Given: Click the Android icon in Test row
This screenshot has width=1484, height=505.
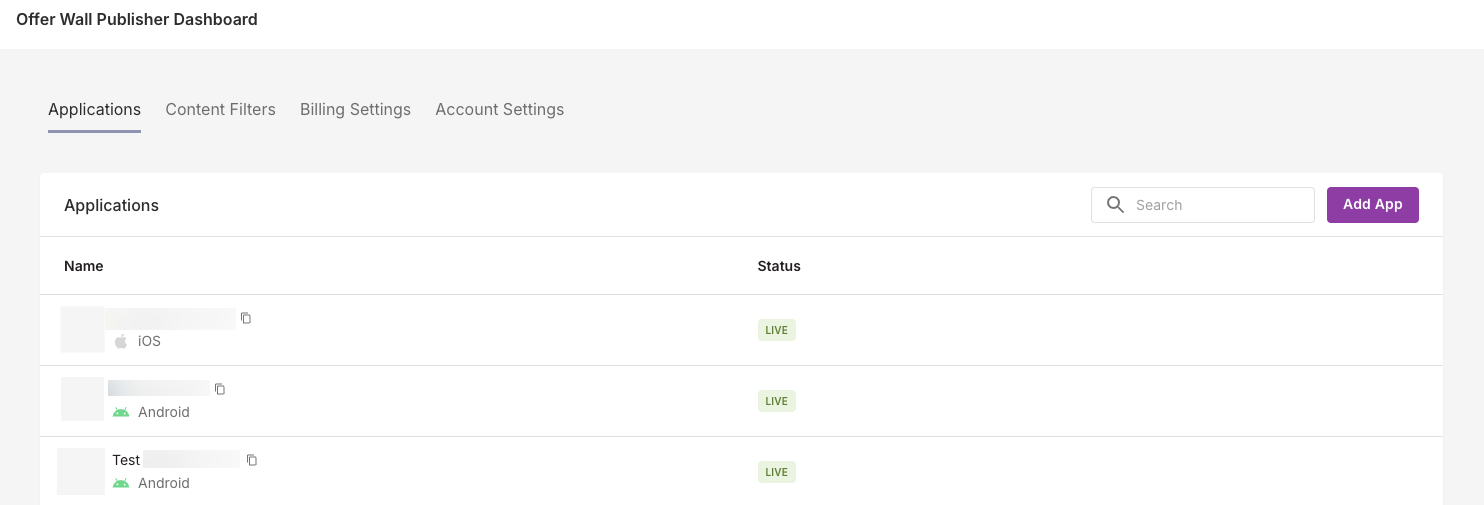Looking at the screenshot, I should (x=121, y=483).
